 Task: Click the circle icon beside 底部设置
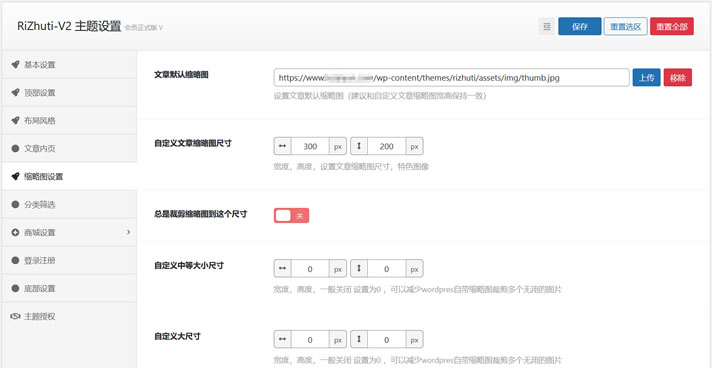coord(15,288)
